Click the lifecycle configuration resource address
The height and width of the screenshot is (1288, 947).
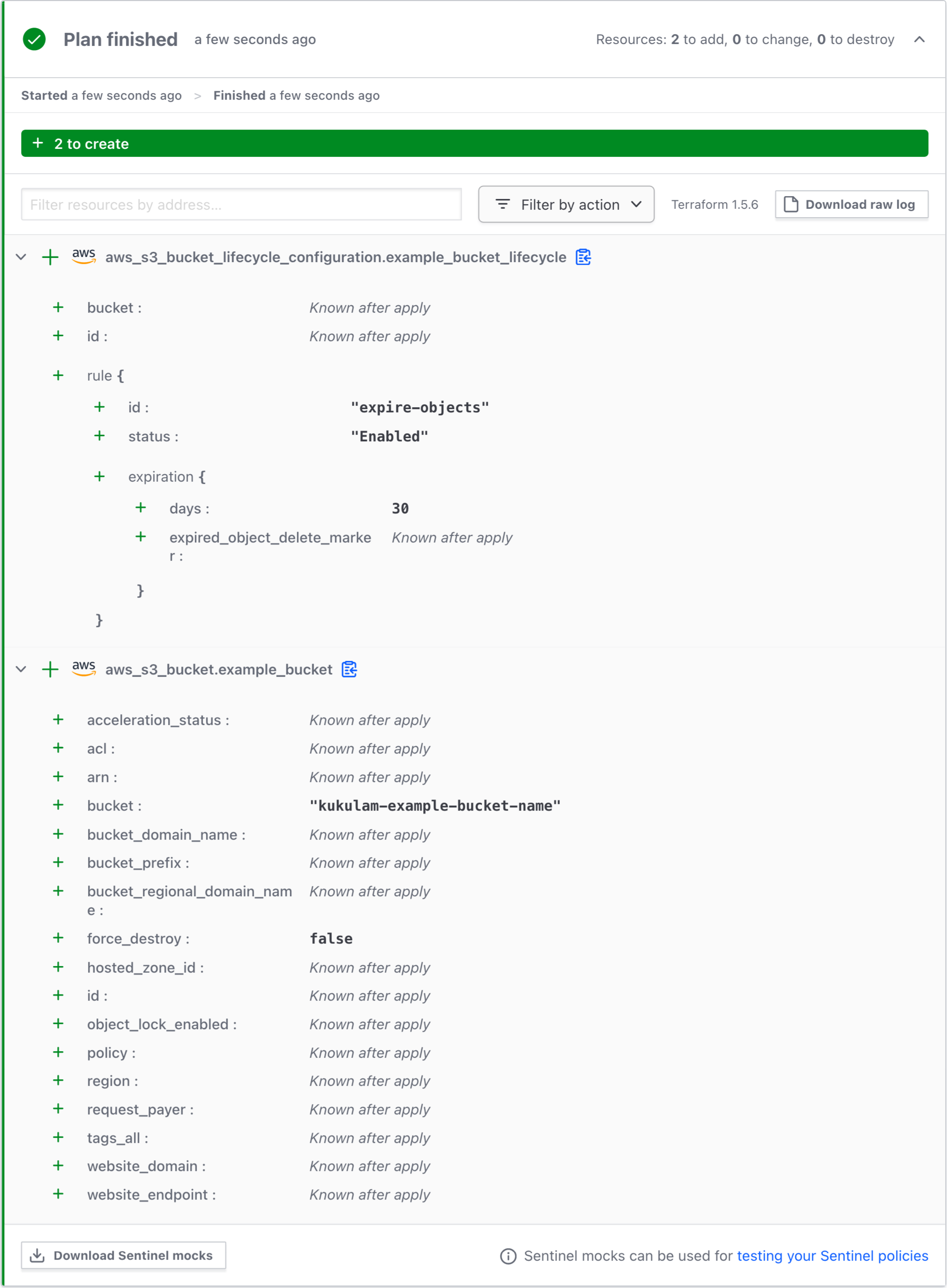(x=335, y=257)
